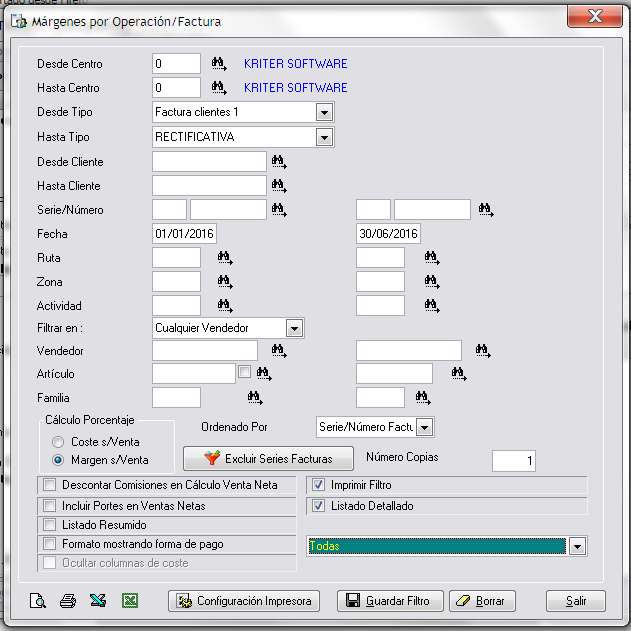Click the Número Copias field
Image resolution: width=631 pixels, height=631 pixels.
(x=513, y=461)
